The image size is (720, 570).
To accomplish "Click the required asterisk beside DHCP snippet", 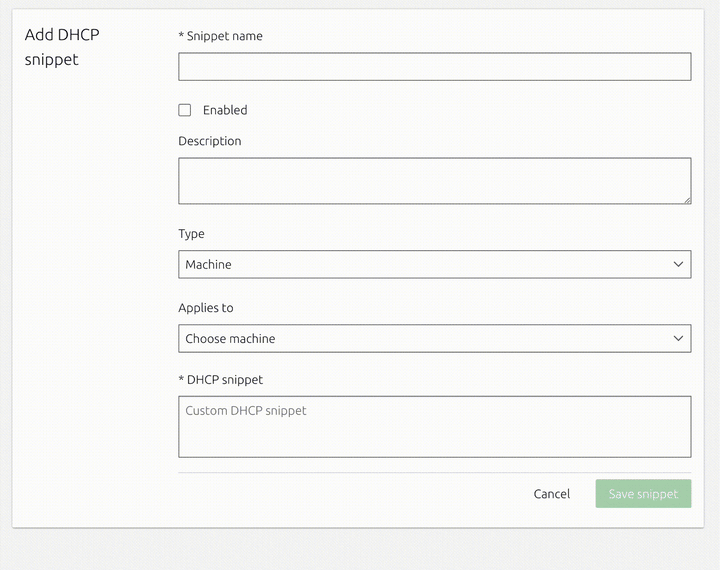I will (x=181, y=380).
